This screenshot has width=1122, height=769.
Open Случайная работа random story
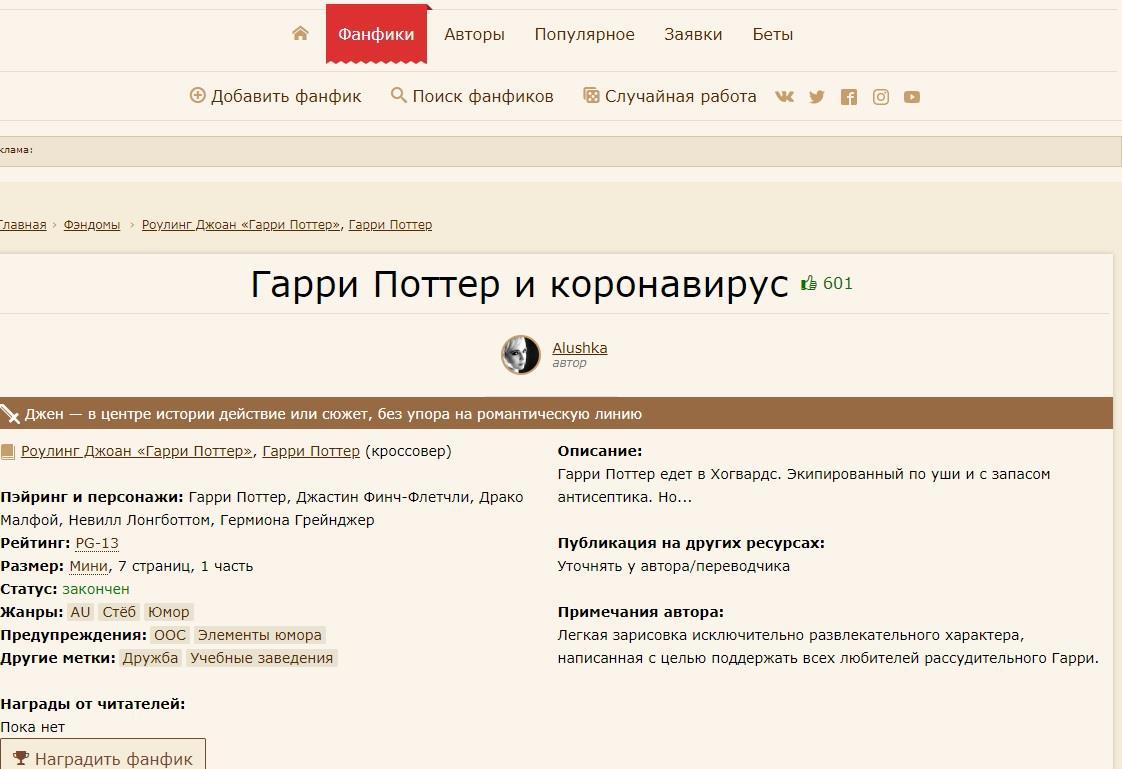[x=670, y=96]
